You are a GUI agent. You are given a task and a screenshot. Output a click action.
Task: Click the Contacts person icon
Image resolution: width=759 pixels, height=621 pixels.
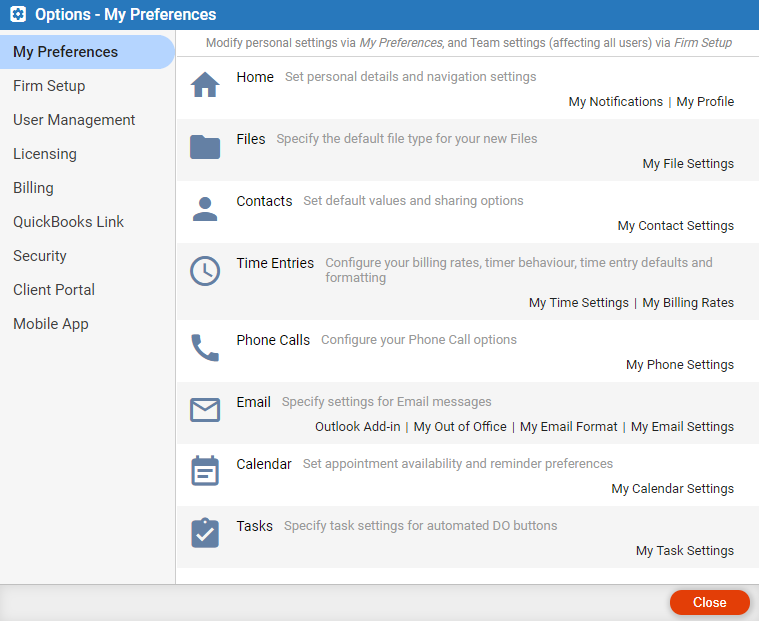point(205,209)
